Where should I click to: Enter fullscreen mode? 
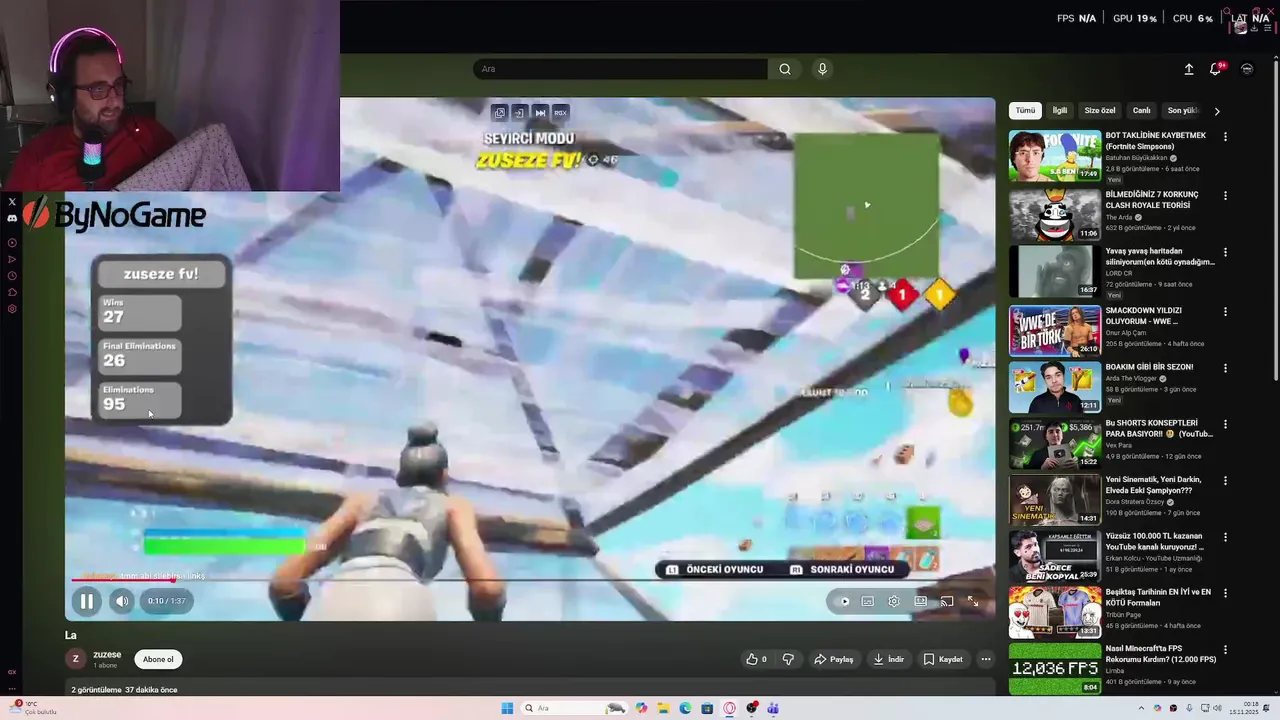click(x=972, y=601)
